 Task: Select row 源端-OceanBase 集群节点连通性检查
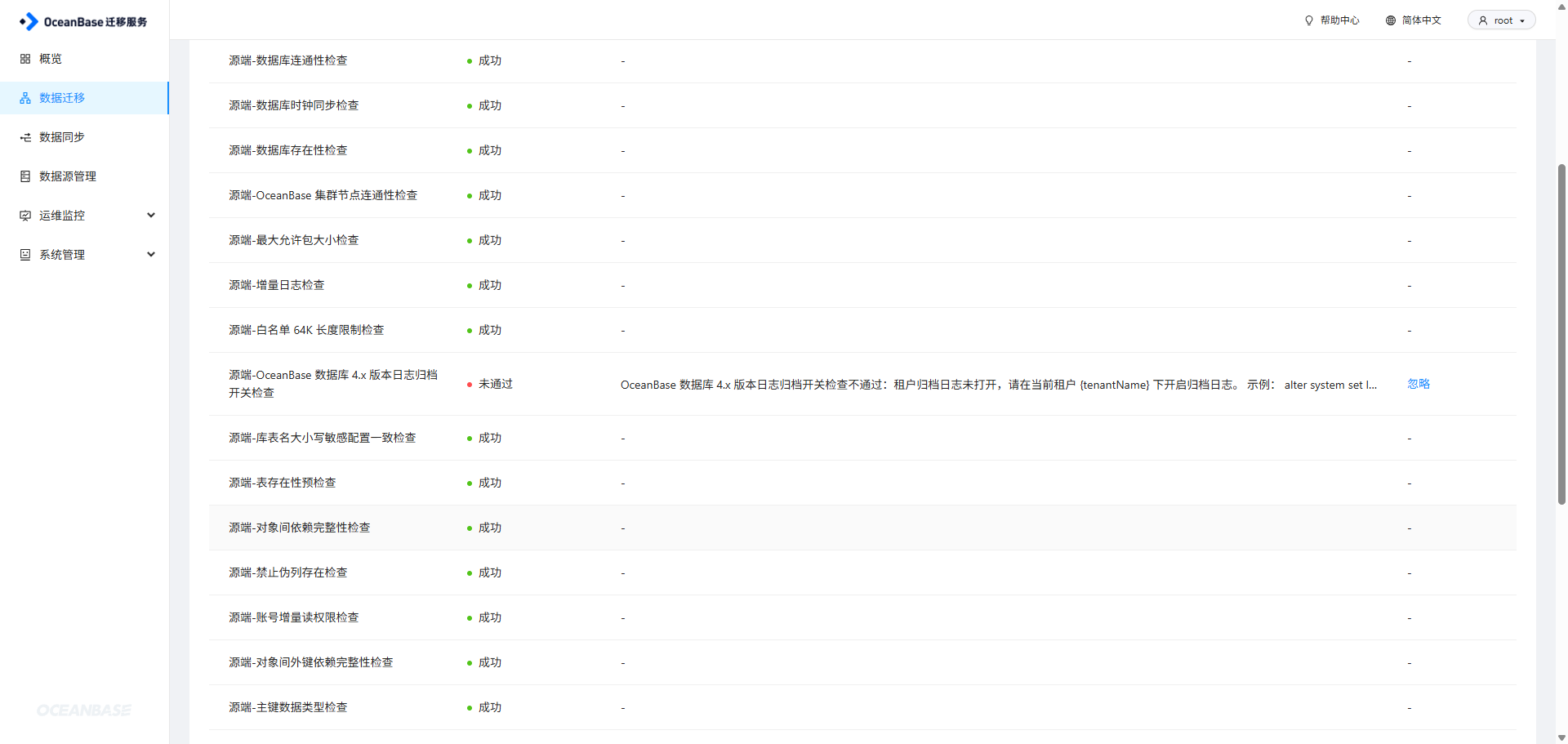click(x=862, y=195)
